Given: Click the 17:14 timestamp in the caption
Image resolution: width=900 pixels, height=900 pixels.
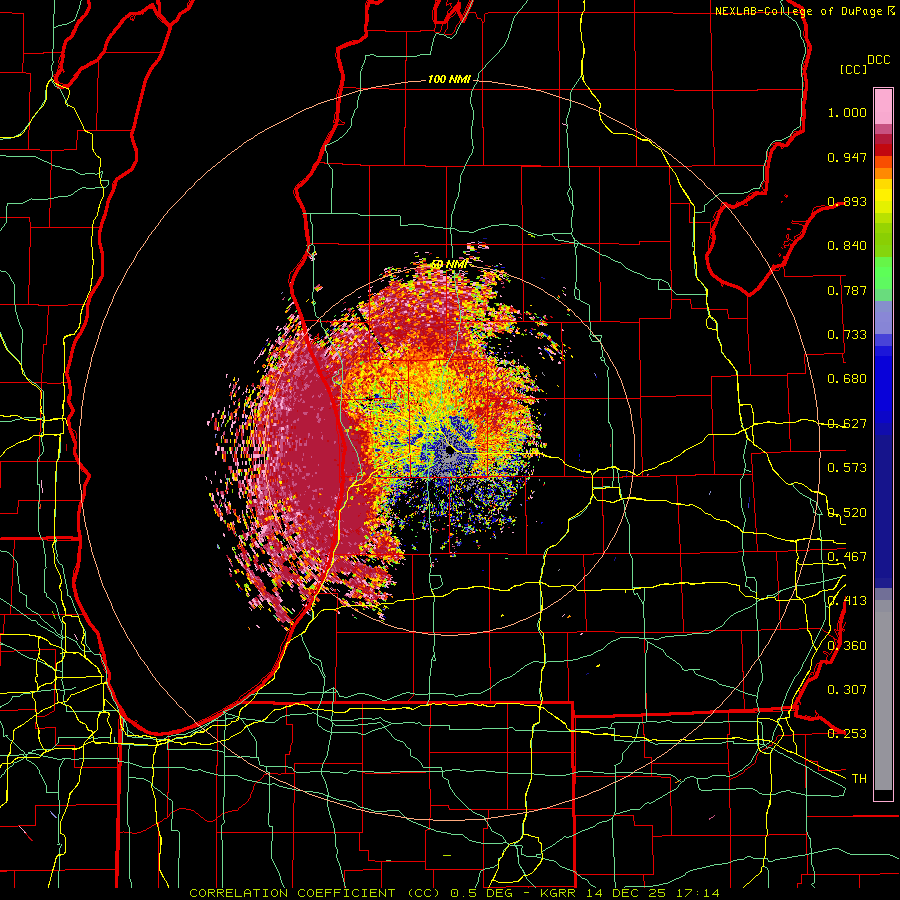Looking at the screenshot, I should point(697,893).
